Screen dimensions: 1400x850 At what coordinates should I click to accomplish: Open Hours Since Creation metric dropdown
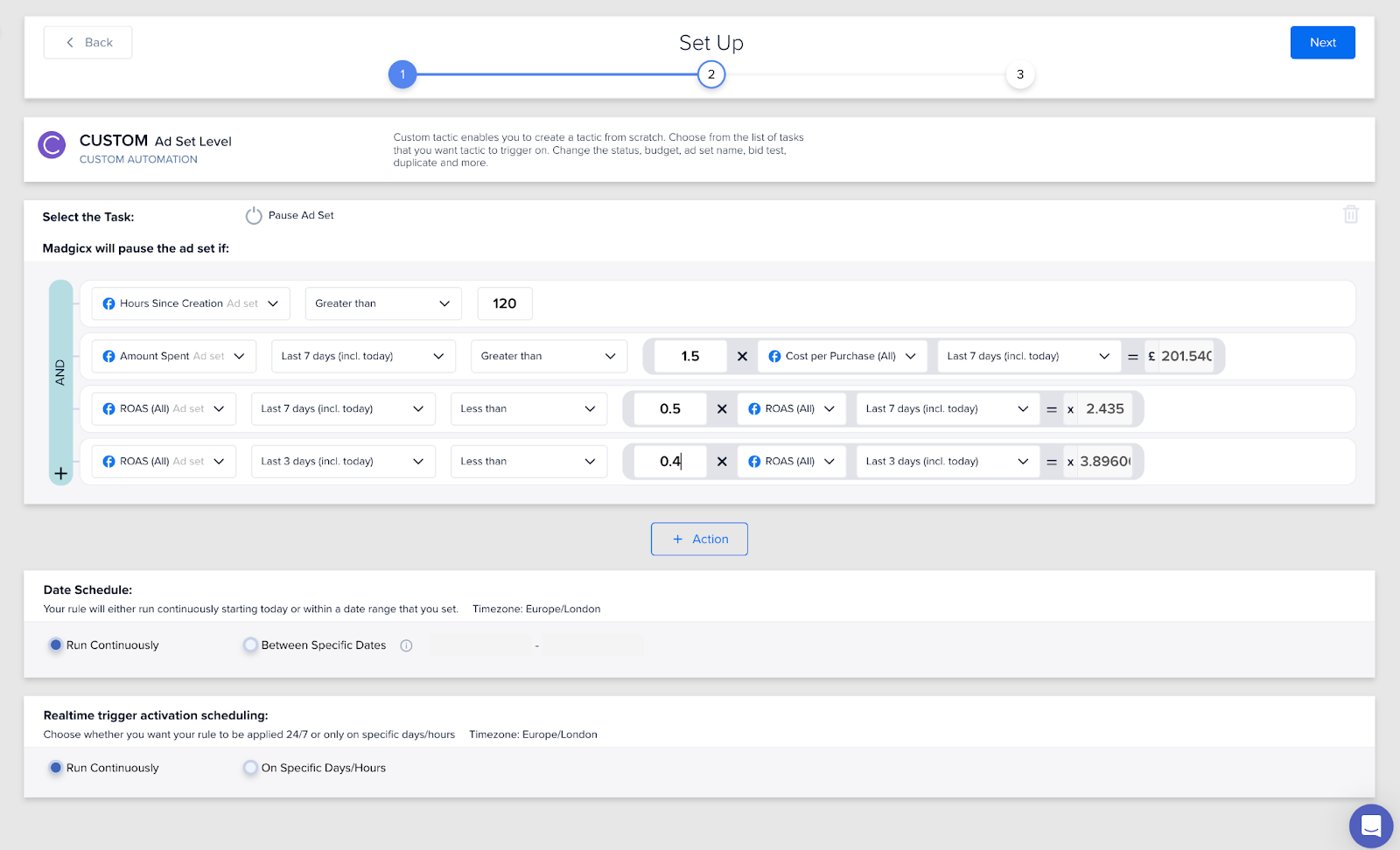click(191, 303)
